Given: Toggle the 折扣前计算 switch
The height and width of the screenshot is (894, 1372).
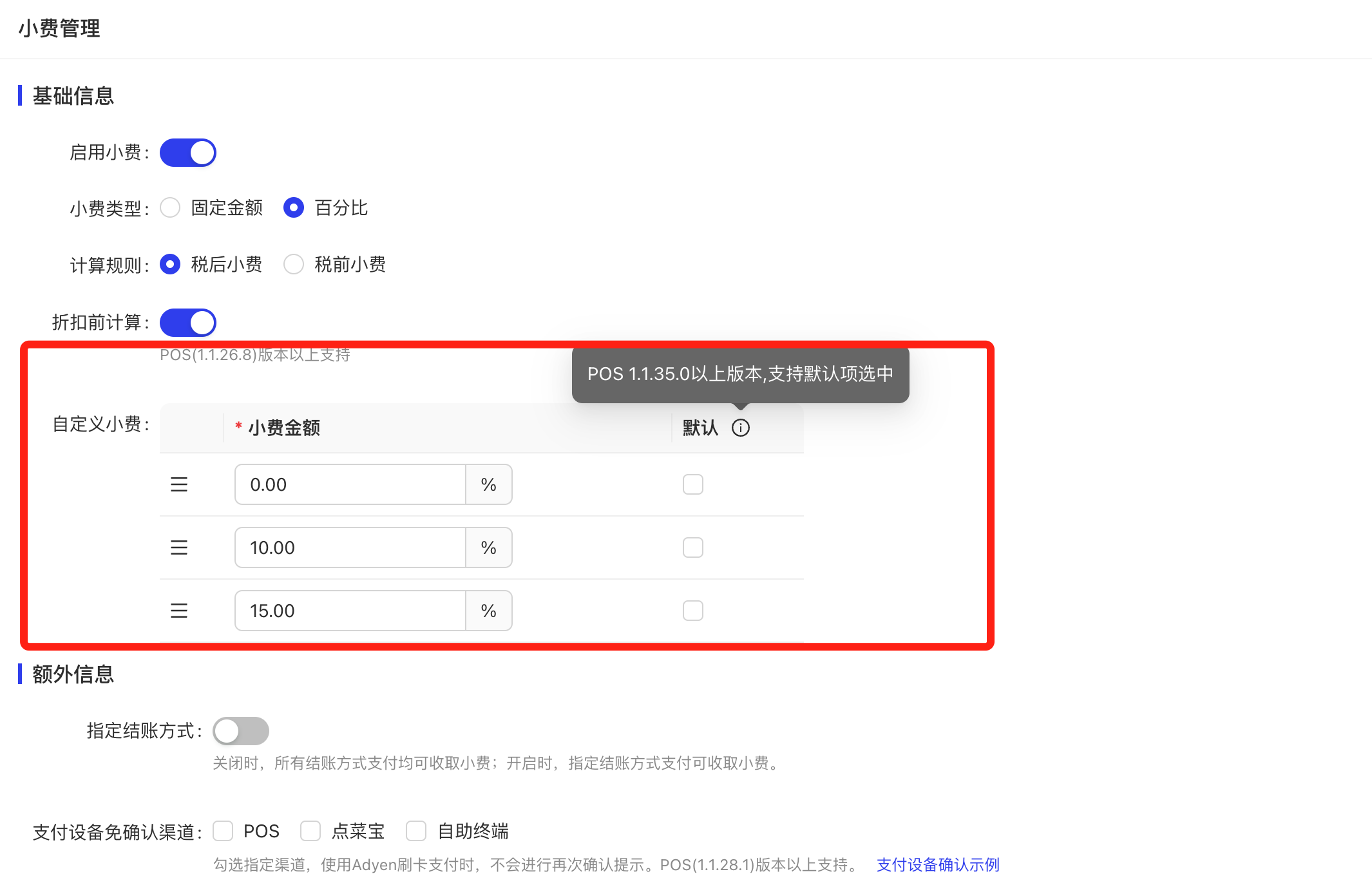Looking at the screenshot, I should pyautogui.click(x=188, y=323).
